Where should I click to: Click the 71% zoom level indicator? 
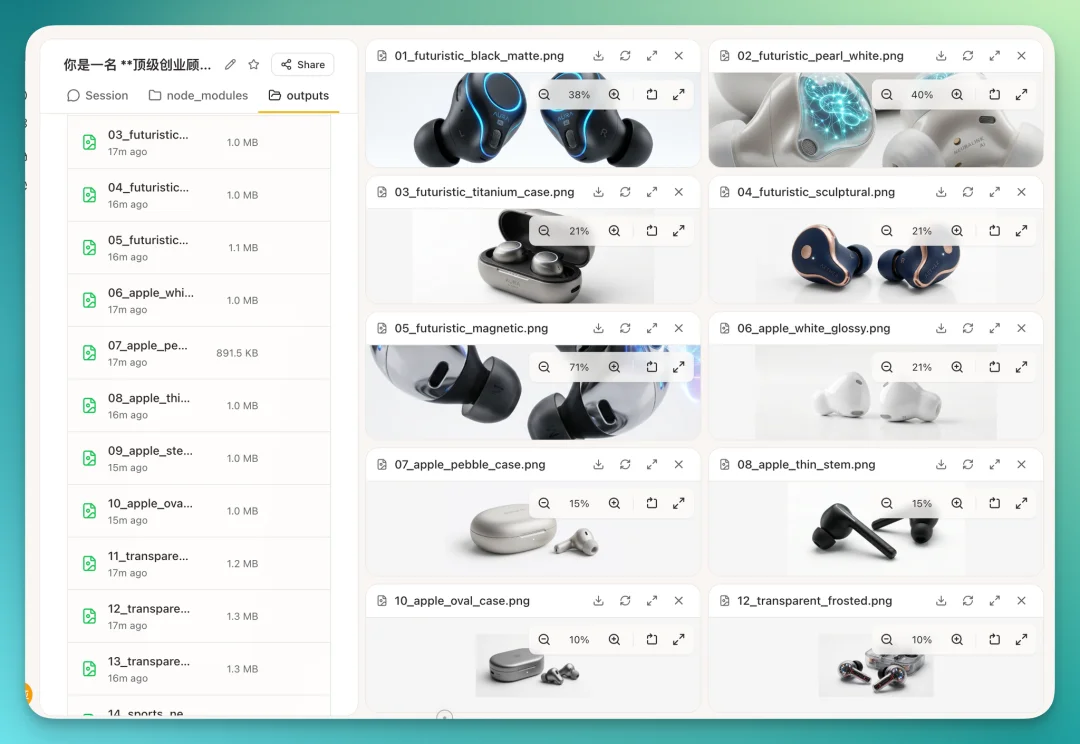point(578,367)
